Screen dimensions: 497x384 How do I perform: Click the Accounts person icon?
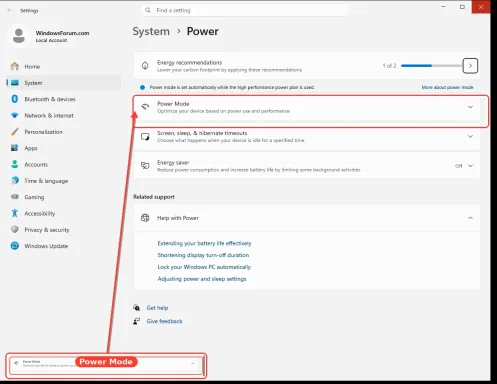click(x=15, y=164)
